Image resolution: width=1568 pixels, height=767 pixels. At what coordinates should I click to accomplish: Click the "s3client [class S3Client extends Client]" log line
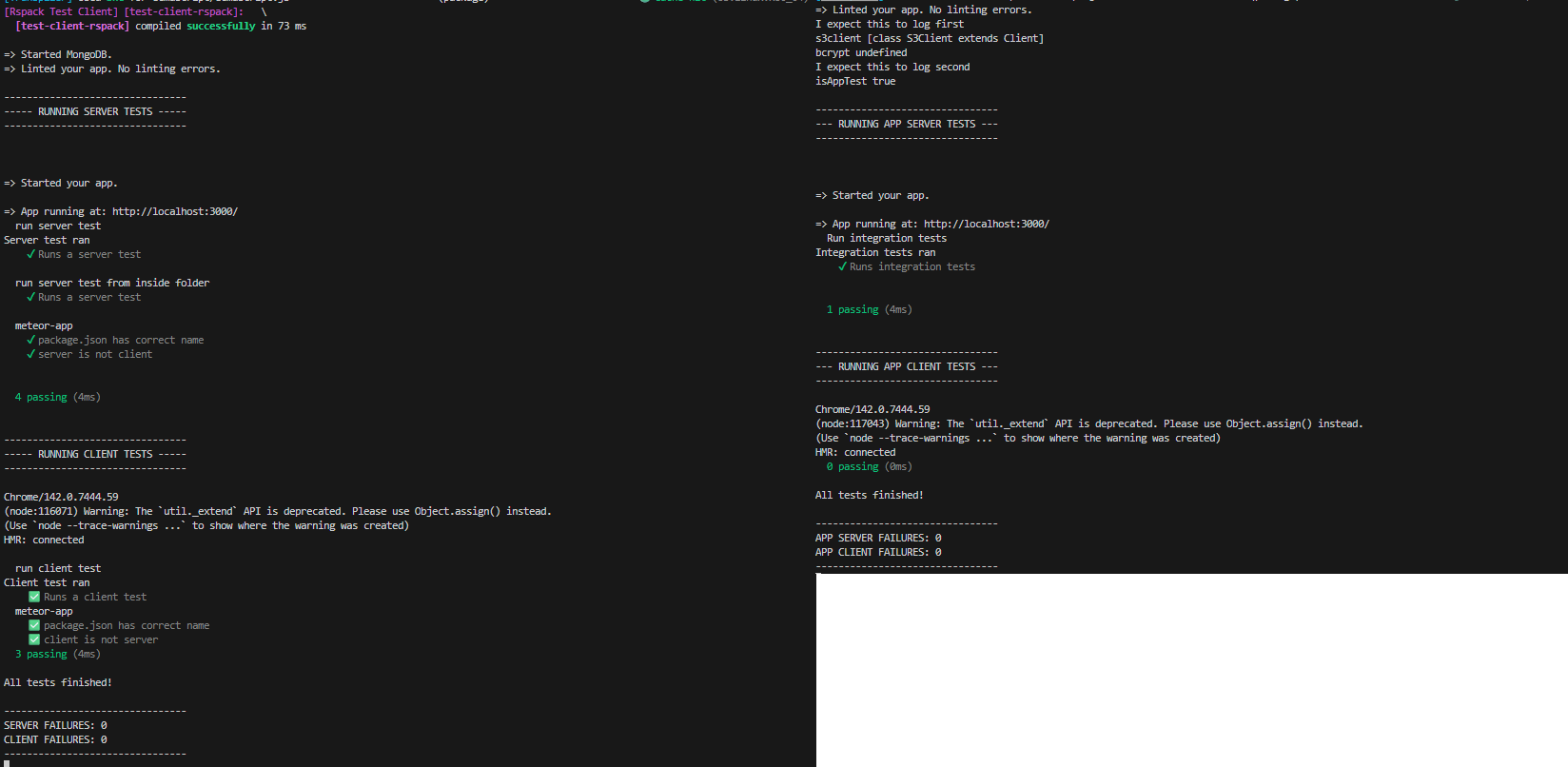tap(929, 38)
